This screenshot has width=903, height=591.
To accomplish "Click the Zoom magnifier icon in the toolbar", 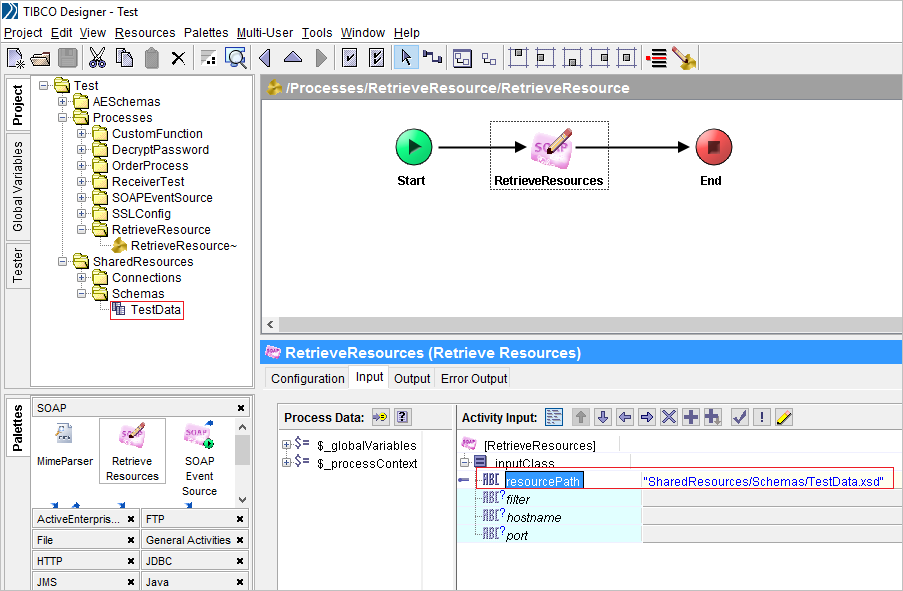I will pos(236,57).
